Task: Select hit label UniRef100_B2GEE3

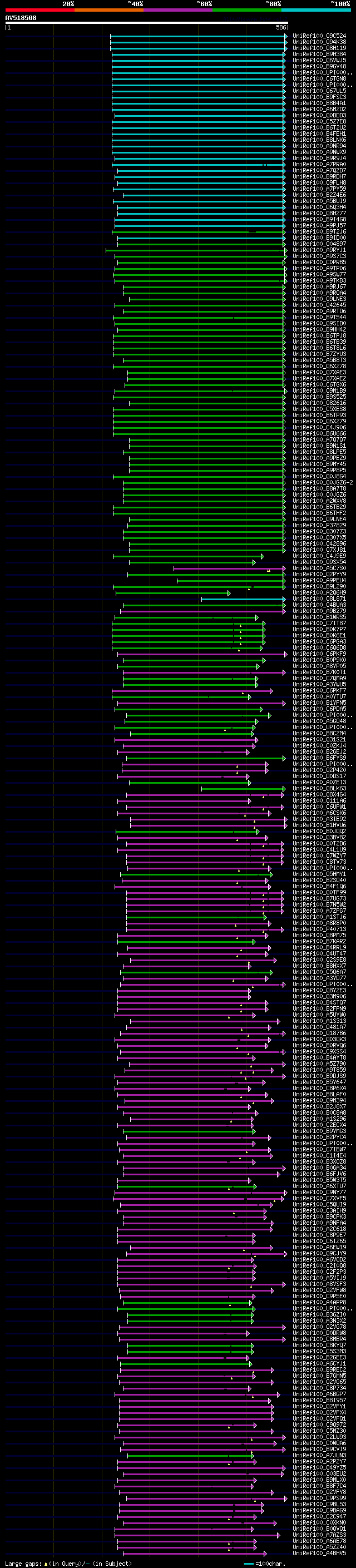Action: (x=319, y=1357)
